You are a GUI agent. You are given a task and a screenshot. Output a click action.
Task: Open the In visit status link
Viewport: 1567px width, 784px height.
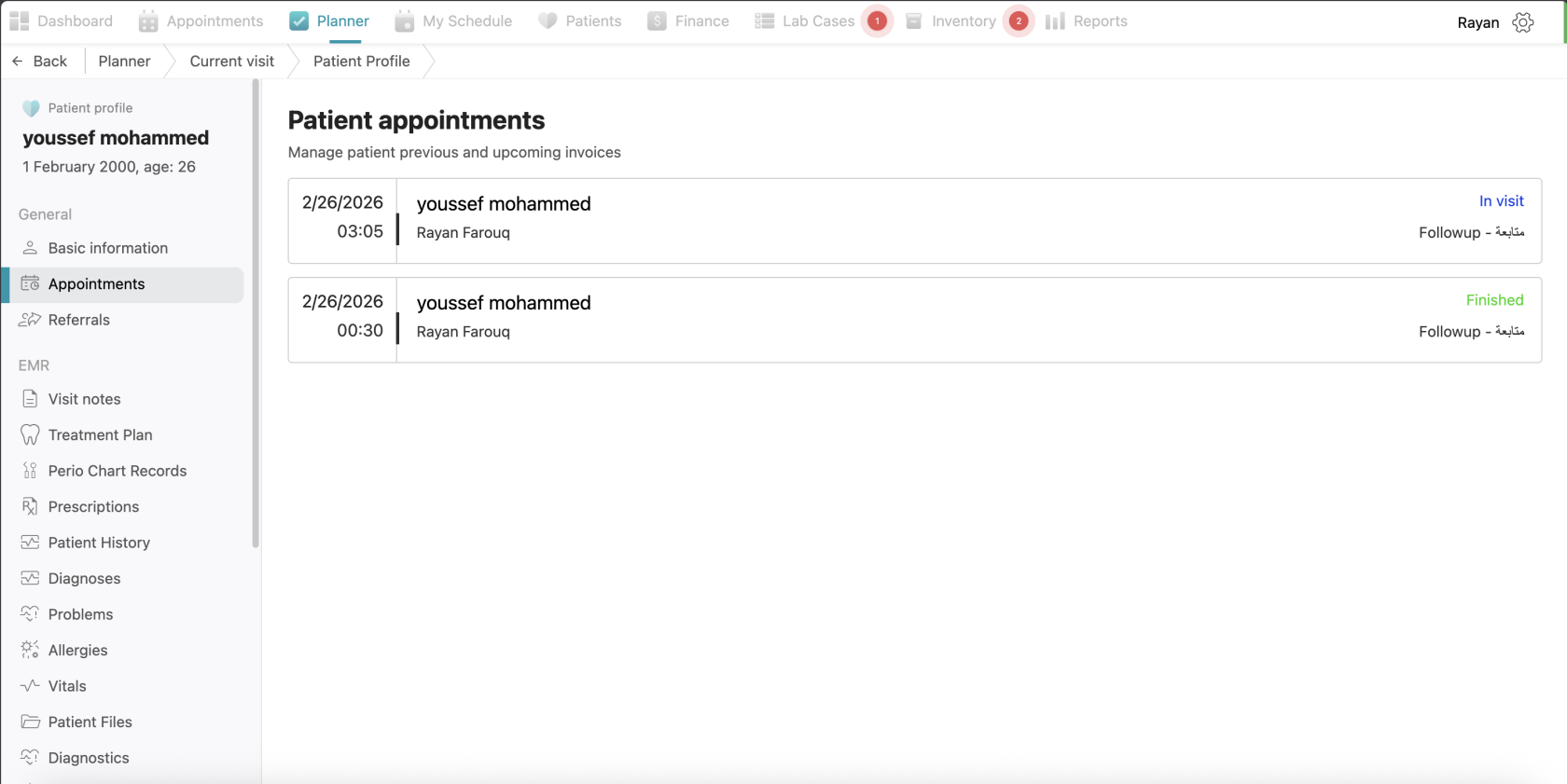[1501, 200]
